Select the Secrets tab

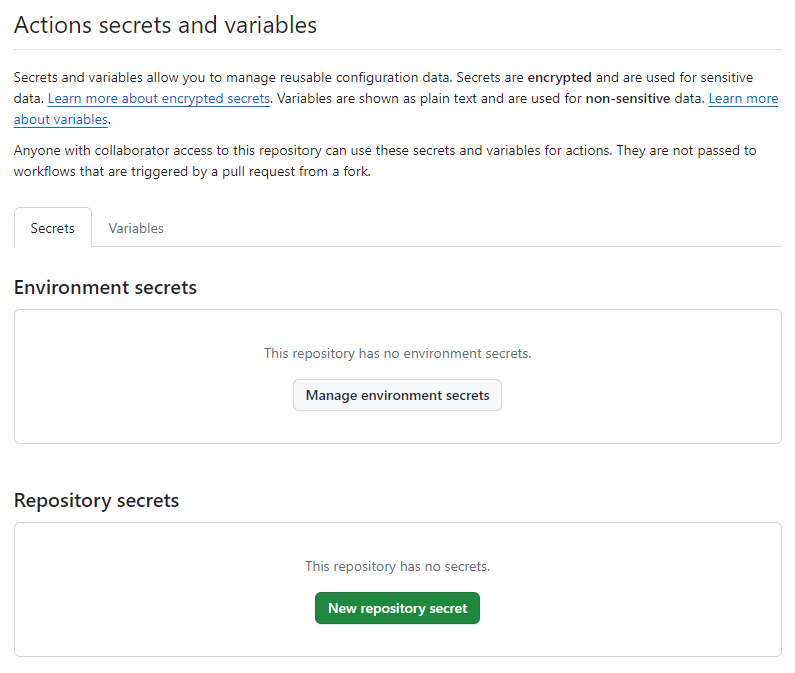[x=53, y=228]
